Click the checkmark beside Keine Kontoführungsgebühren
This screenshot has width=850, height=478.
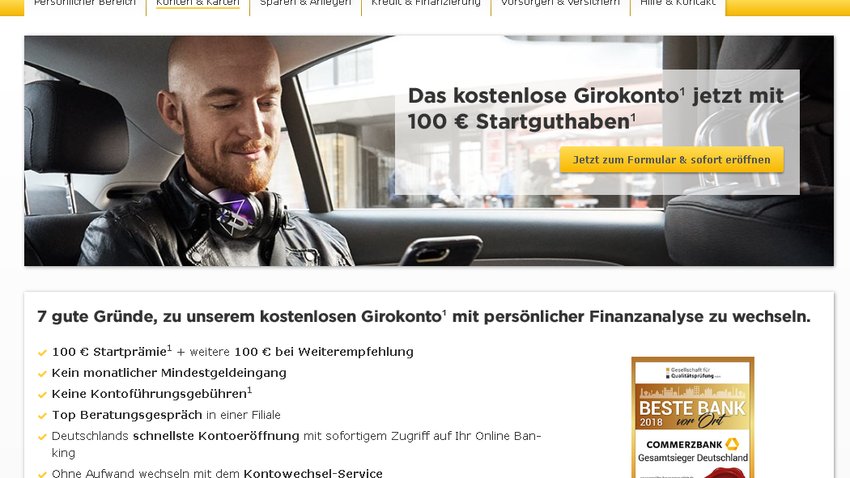42,395
